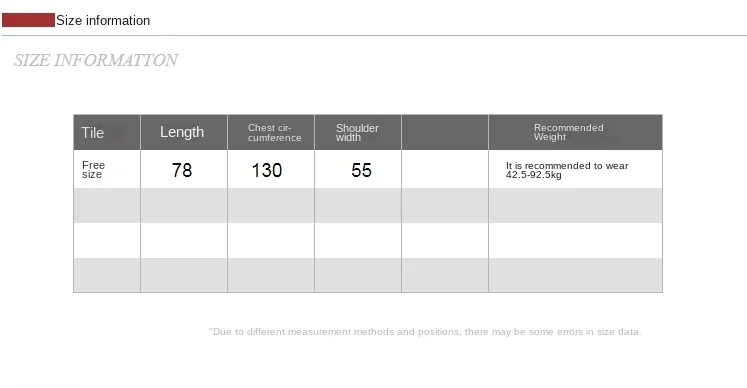Click the empty cell below Free size

[x=107, y=205]
